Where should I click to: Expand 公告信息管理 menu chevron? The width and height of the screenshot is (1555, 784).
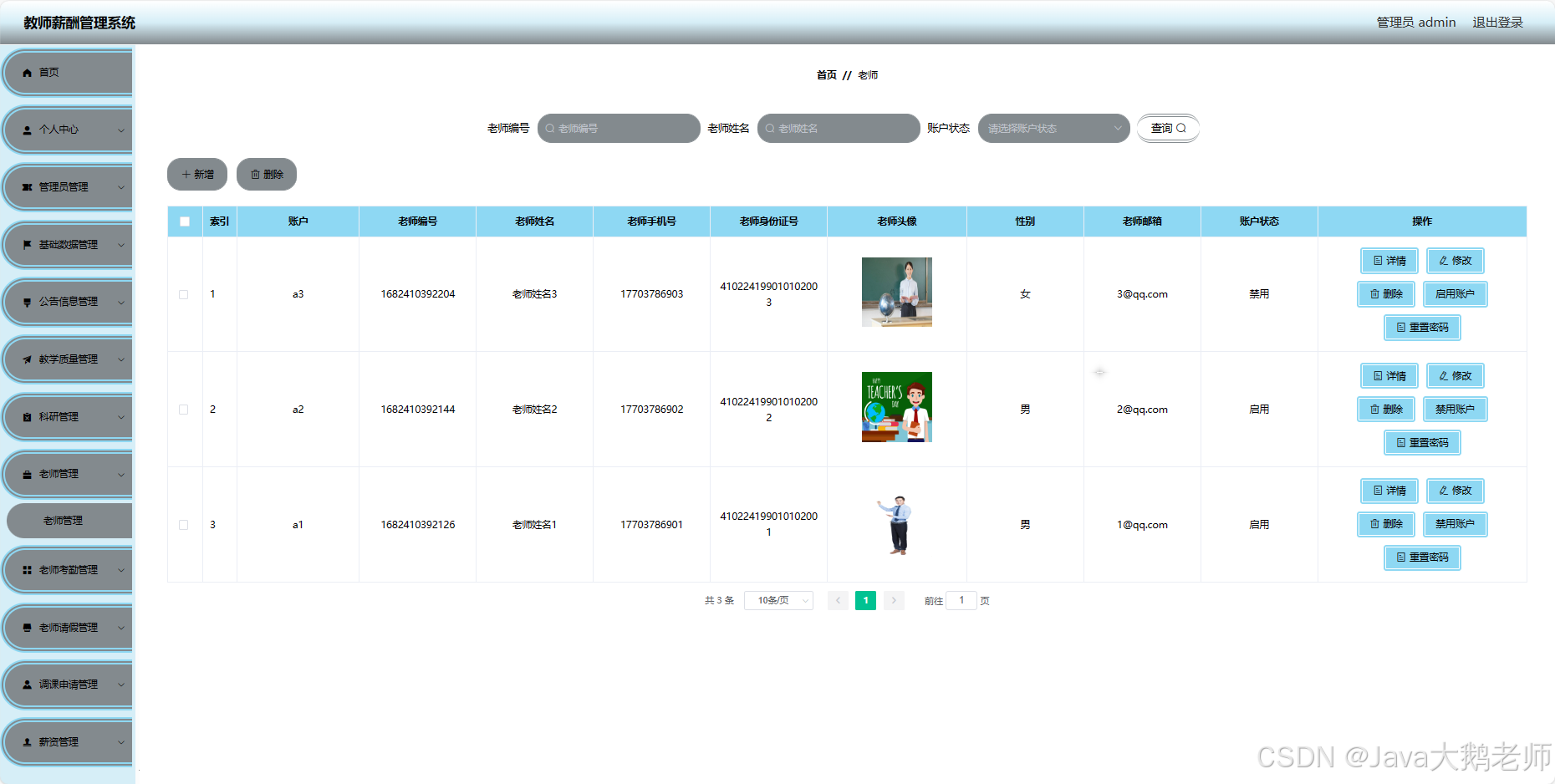[x=121, y=303]
